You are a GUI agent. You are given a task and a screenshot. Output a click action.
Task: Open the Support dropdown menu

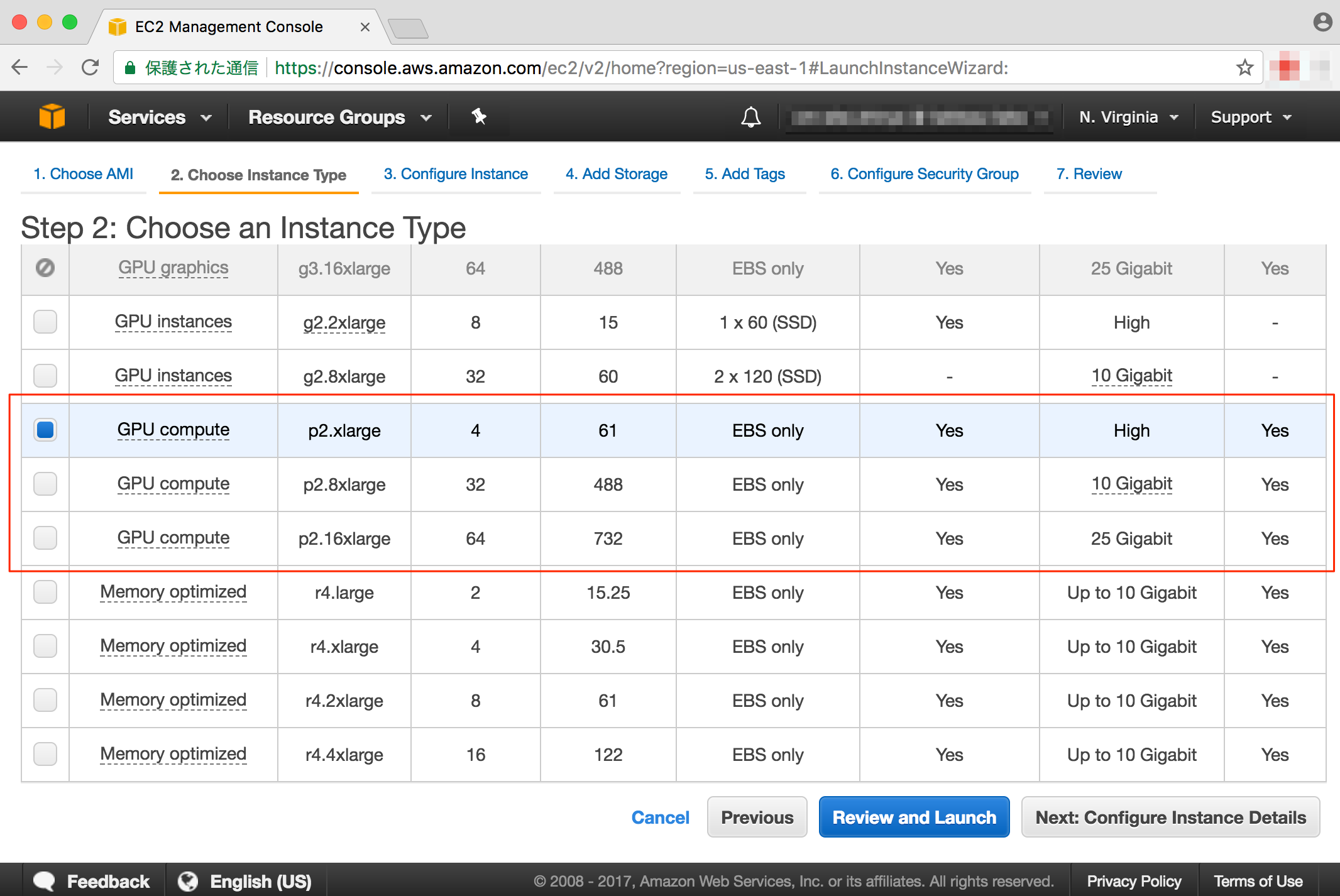pyautogui.click(x=1251, y=117)
